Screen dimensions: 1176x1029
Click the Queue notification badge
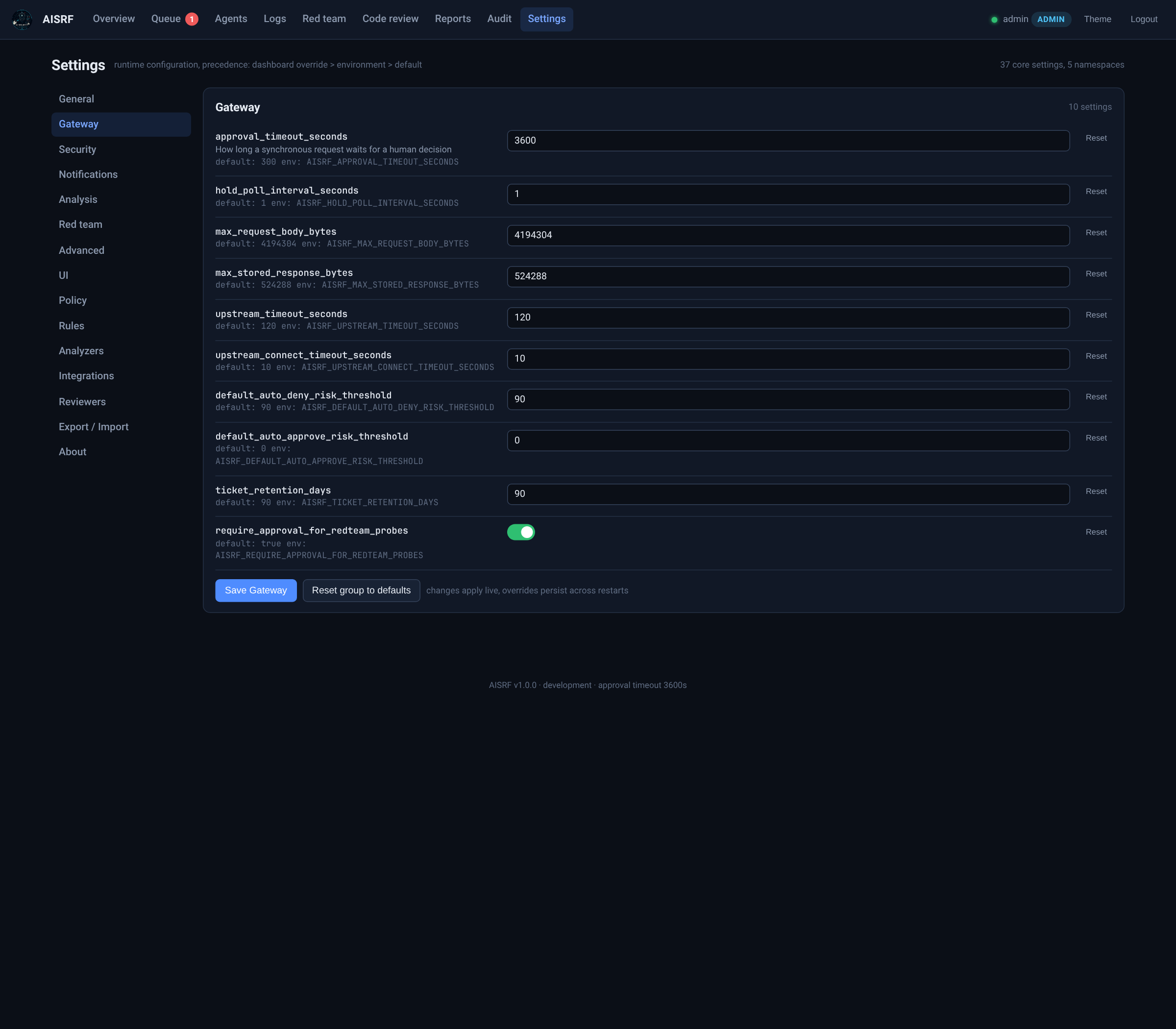coord(192,19)
